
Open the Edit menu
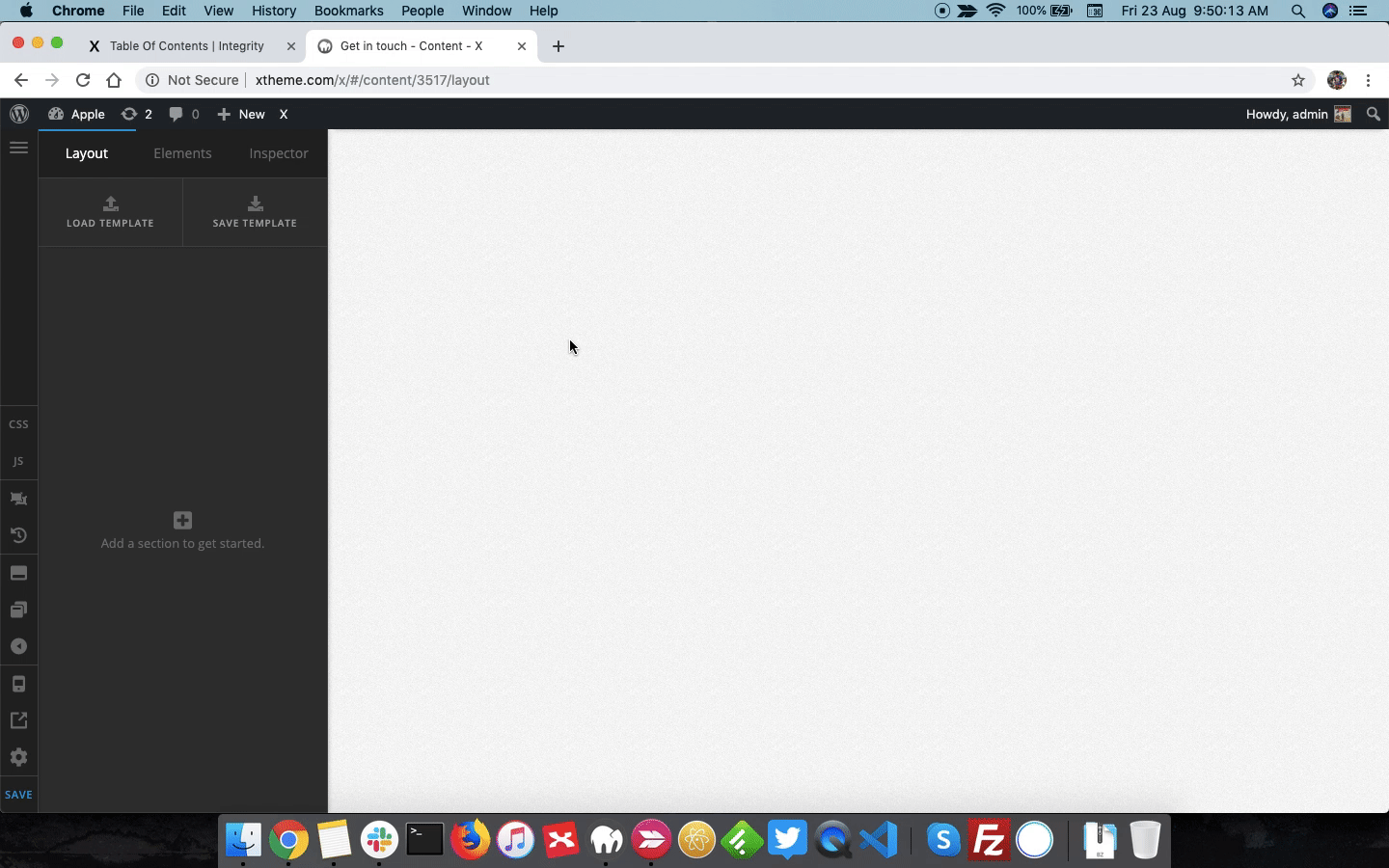[174, 11]
